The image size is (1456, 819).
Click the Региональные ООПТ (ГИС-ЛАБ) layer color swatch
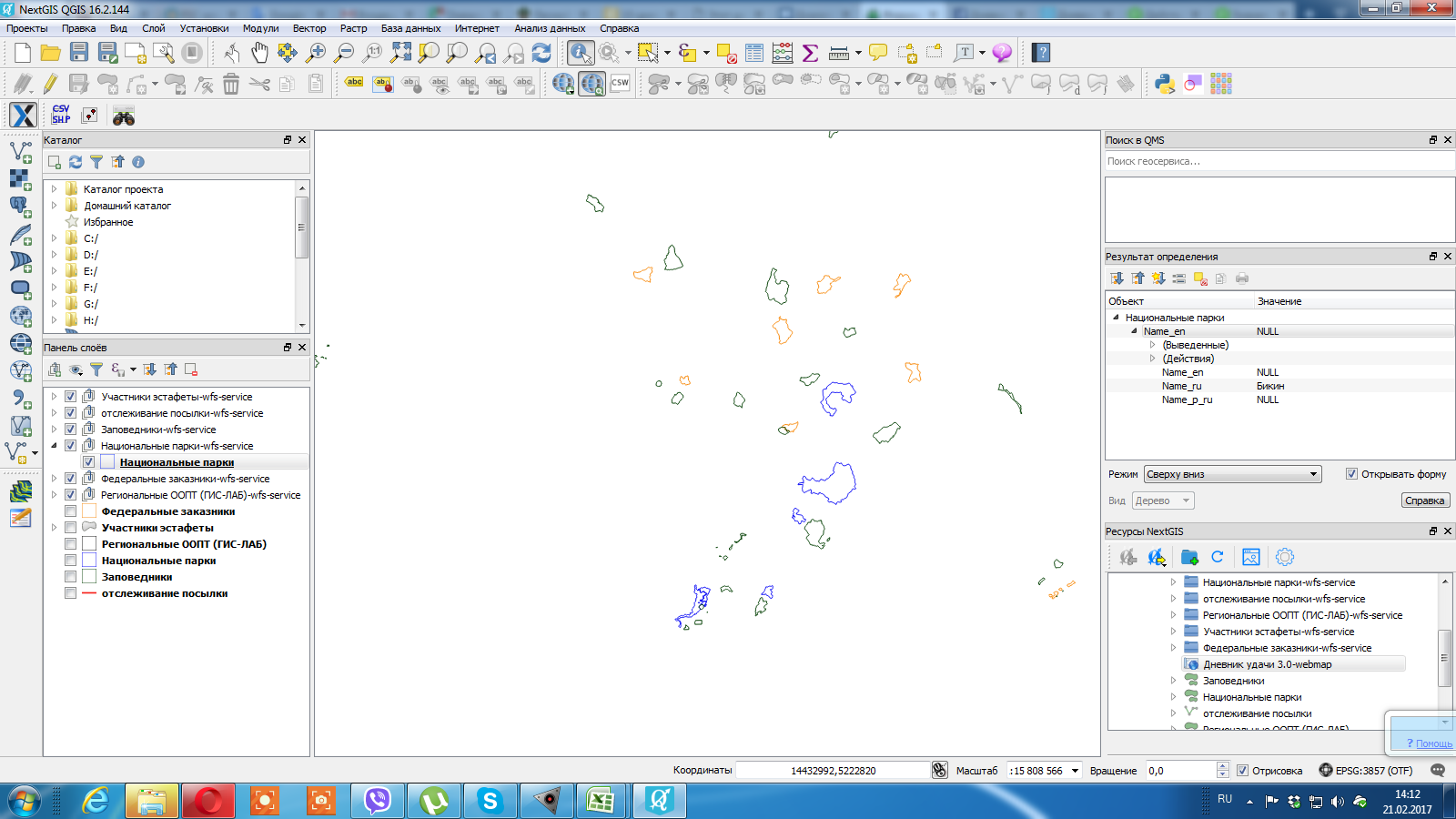tap(89, 544)
